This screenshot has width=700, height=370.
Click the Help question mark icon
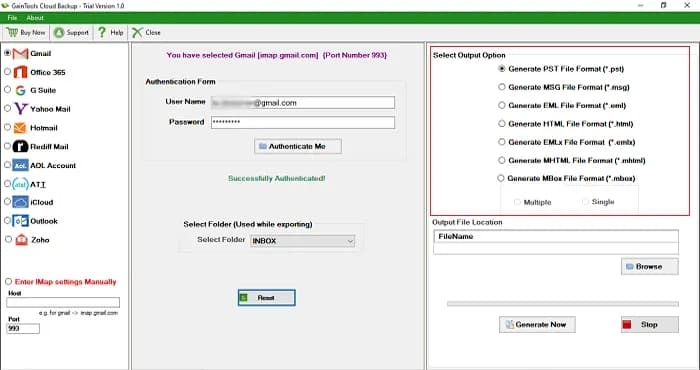tap(102, 32)
